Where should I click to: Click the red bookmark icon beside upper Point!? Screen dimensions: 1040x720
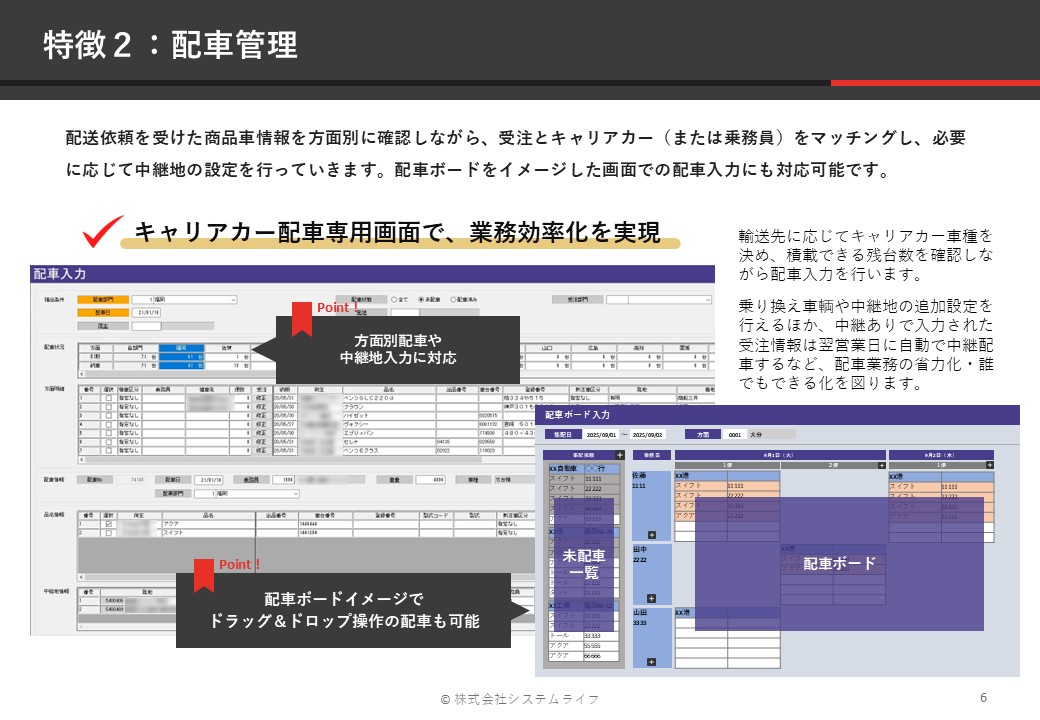(302, 318)
